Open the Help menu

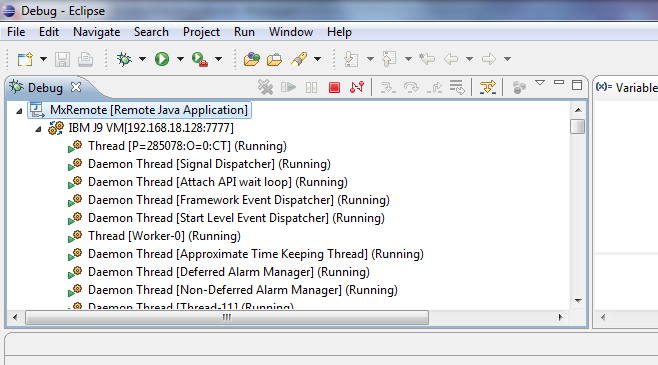click(x=339, y=32)
